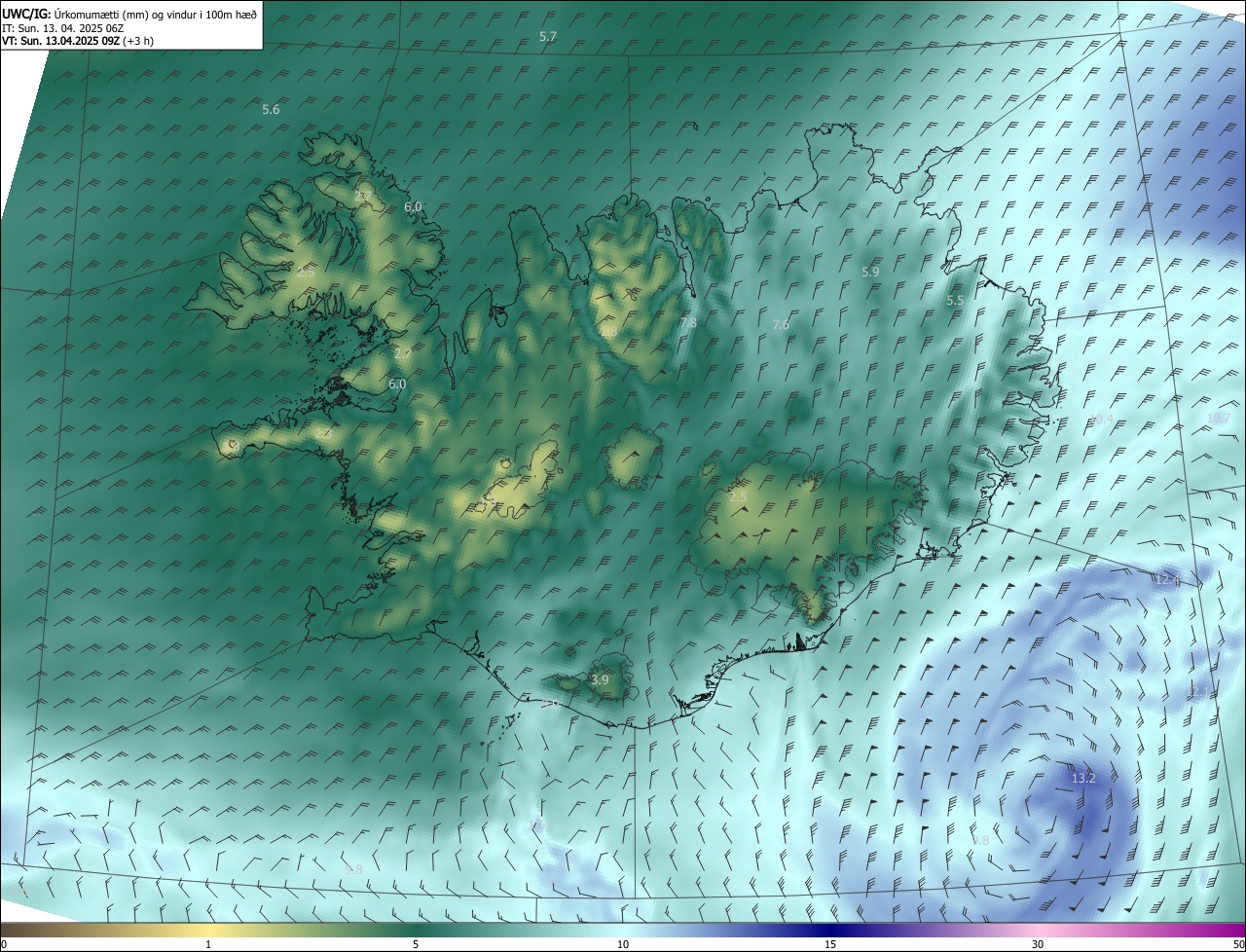Click the map title "Úrkomumætti (mm) og vindur í 100m hæð"
1246x952 pixels.
(156, 14)
